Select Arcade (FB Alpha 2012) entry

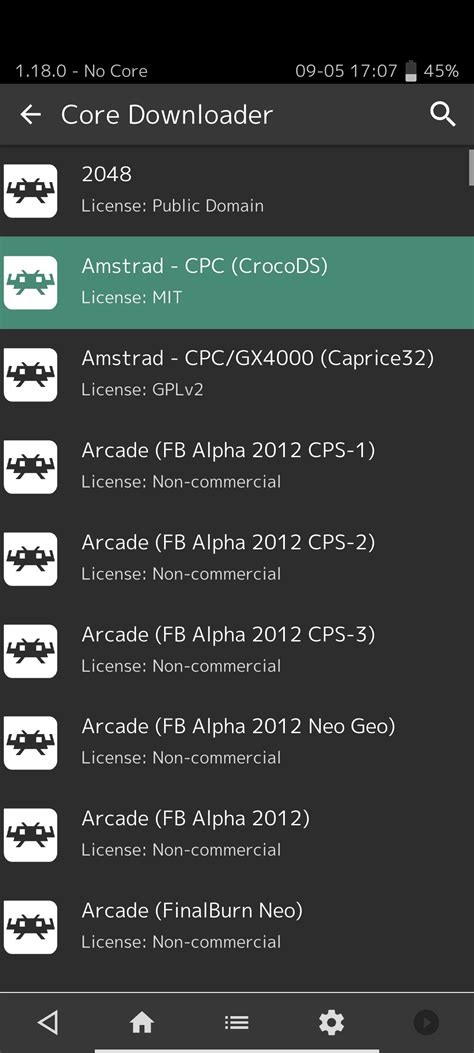(x=237, y=835)
